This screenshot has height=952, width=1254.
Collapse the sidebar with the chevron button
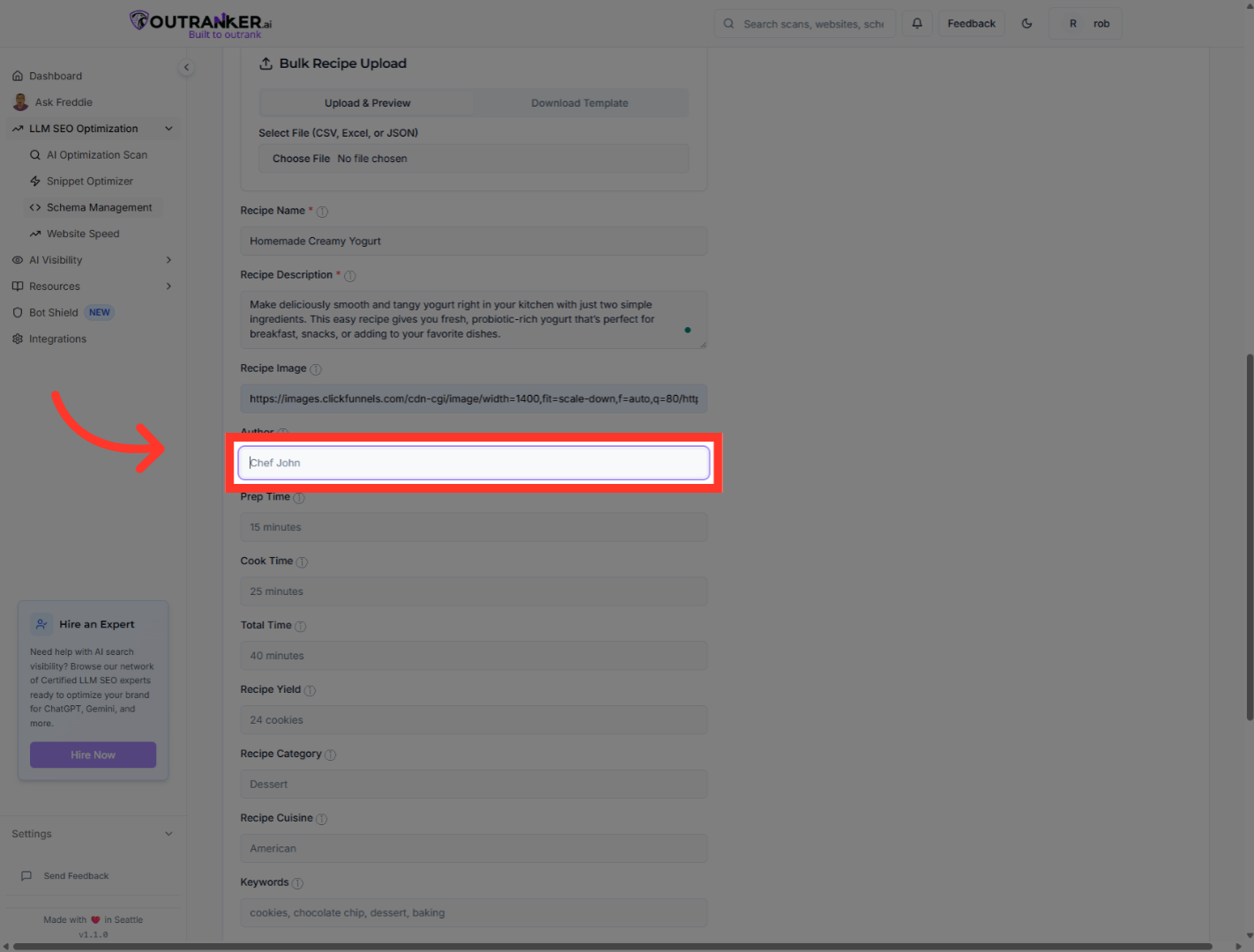pos(186,67)
